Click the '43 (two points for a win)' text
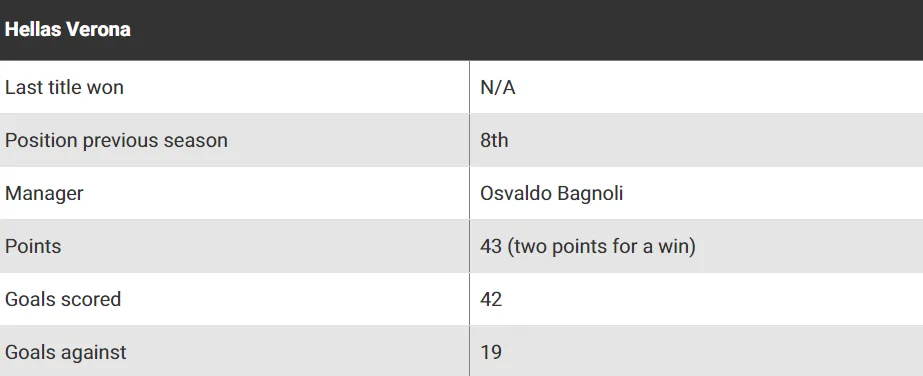This screenshot has width=923, height=376. click(x=588, y=246)
